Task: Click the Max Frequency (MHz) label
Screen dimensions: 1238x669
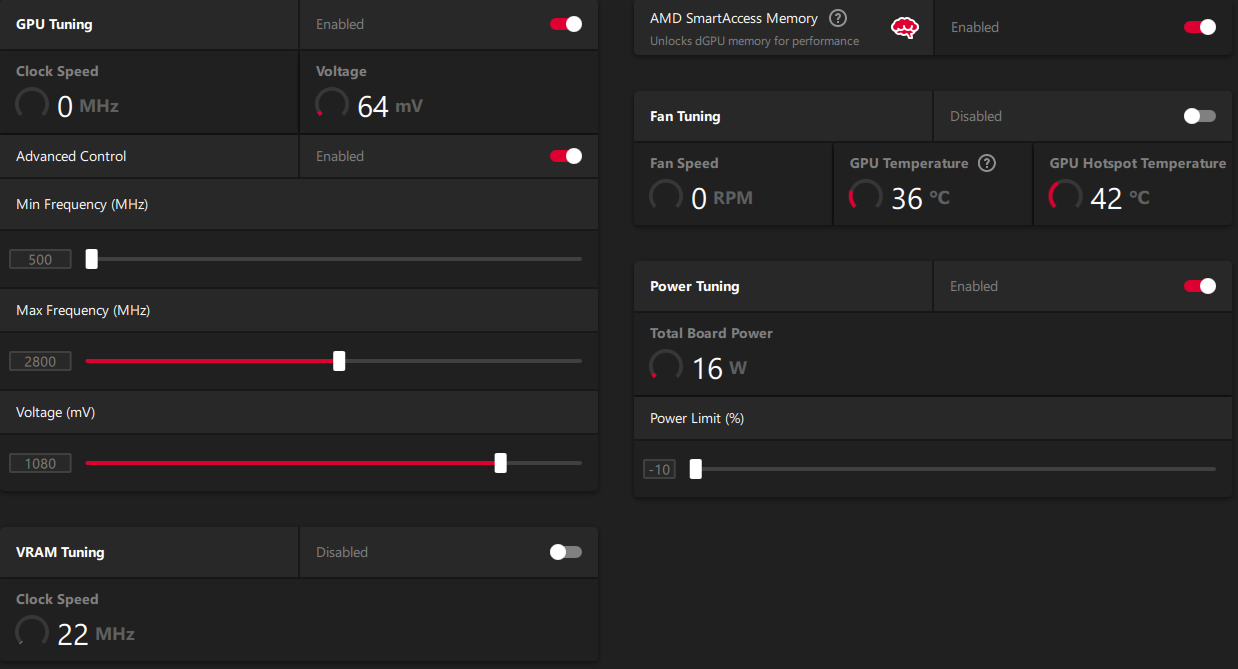Action: tap(83, 311)
